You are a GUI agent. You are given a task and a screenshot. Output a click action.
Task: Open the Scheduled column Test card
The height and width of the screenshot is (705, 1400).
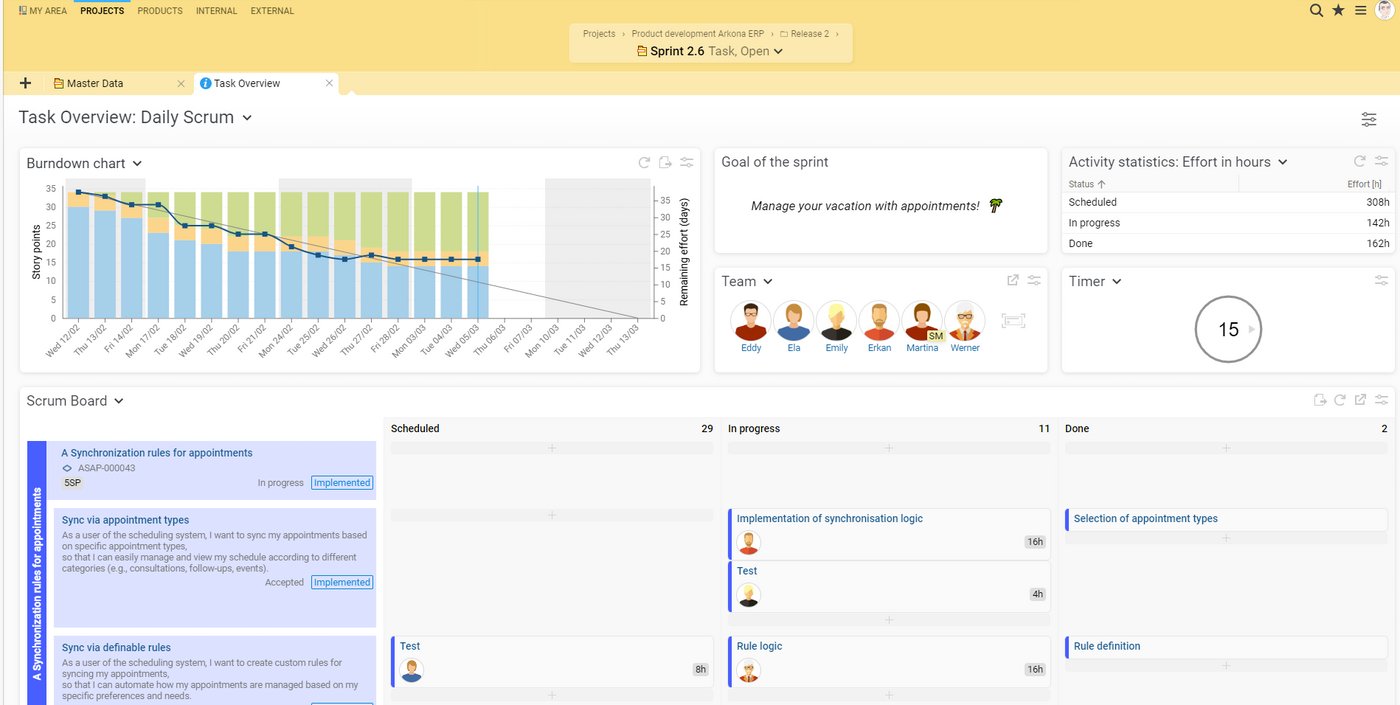pyautogui.click(x=552, y=660)
